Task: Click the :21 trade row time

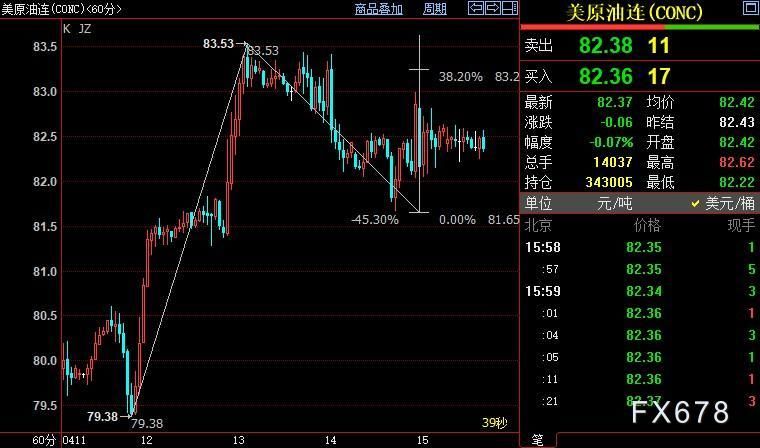Action: pos(550,401)
